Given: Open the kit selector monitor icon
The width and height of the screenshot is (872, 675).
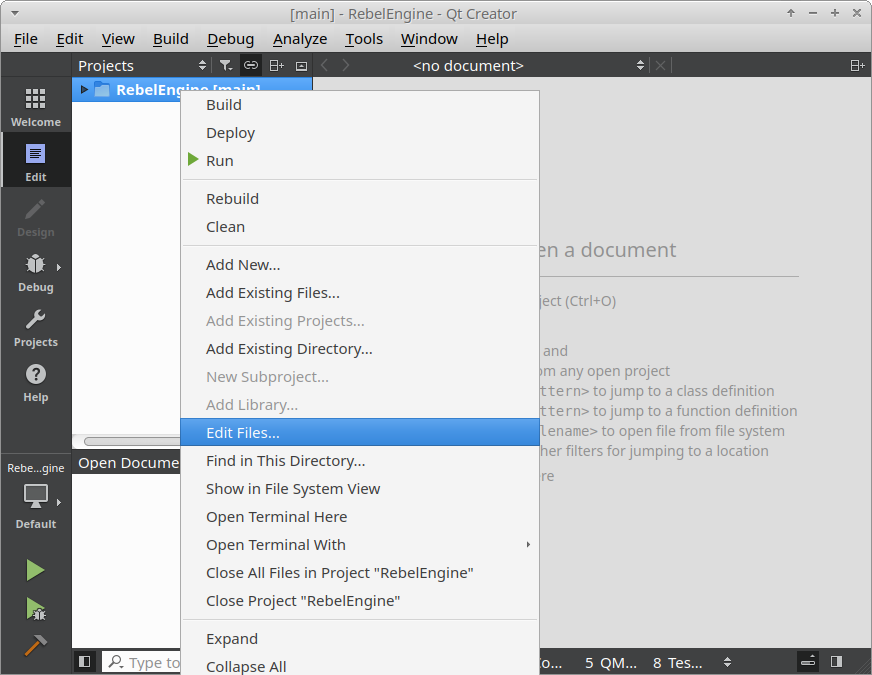Looking at the screenshot, I should point(36,496).
